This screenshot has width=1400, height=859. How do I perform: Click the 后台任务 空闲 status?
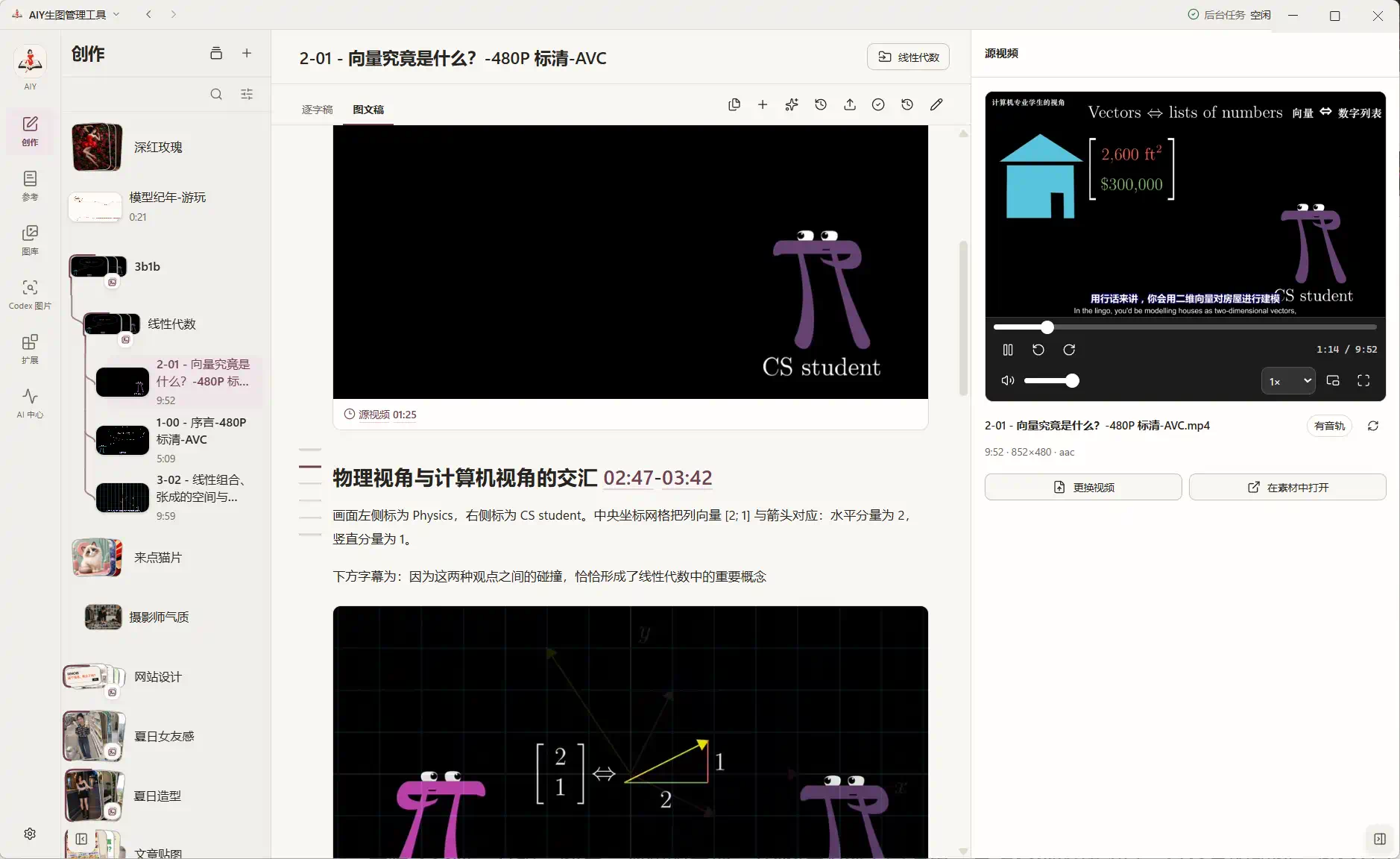tap(1229, 15)
